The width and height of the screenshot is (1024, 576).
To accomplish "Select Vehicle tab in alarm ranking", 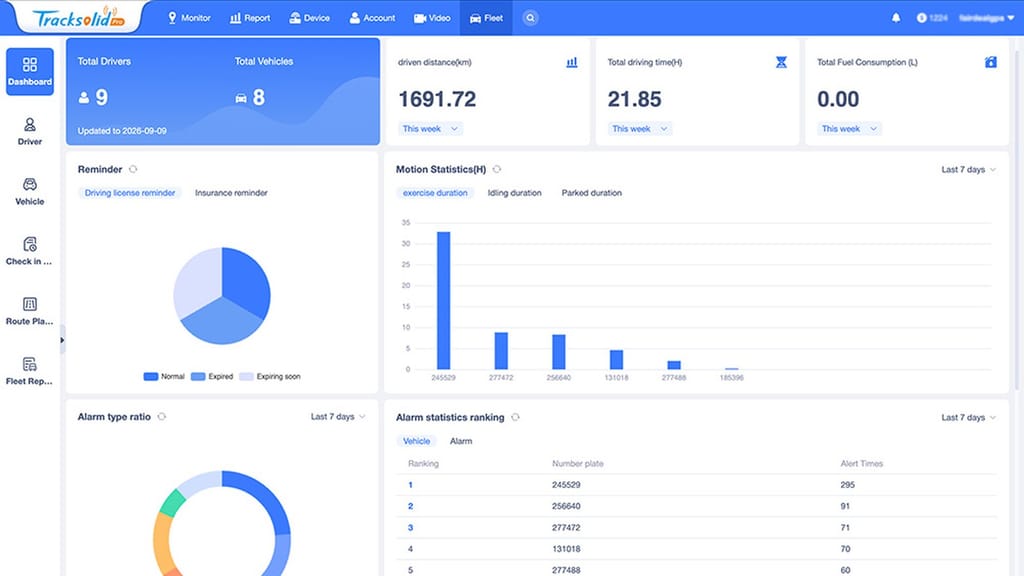I will click(x=417, y=441).
